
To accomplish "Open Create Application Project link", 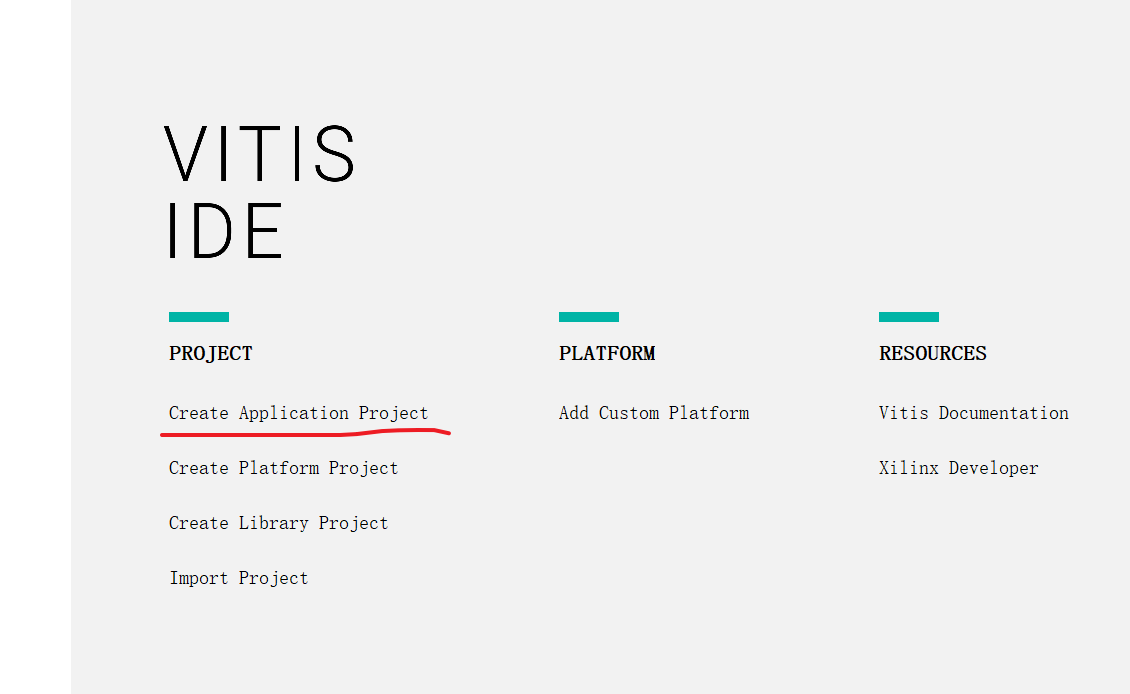I will tap(298, 413).
